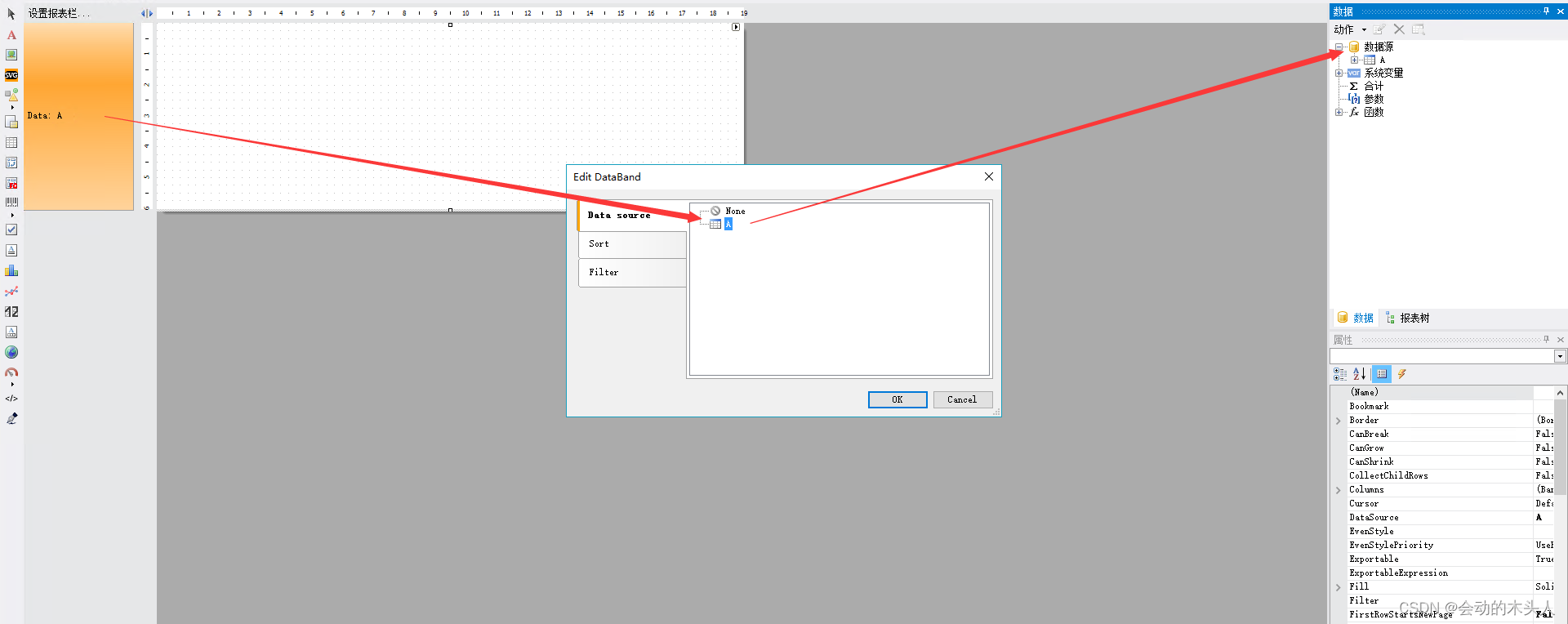Show Events lightning tab in properties
The height and width of the screenshot is (624, 1568).
point(1402,374)
